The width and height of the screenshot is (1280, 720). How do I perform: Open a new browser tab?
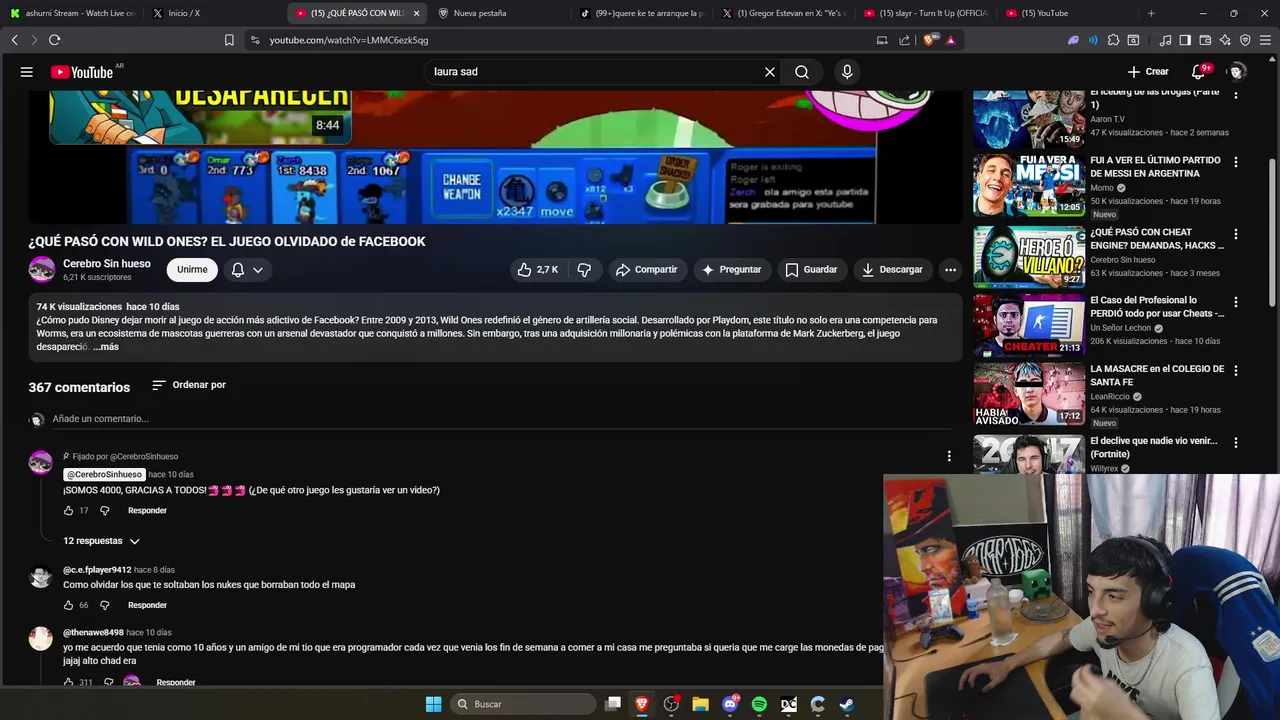click(x=1151, y=13)
